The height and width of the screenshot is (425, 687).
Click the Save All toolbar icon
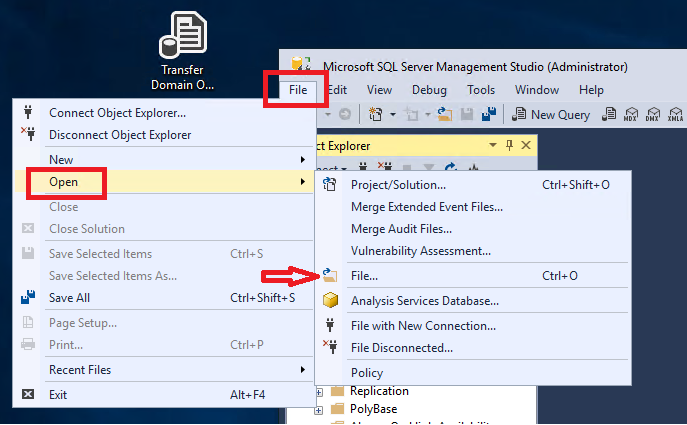[489, 114]
